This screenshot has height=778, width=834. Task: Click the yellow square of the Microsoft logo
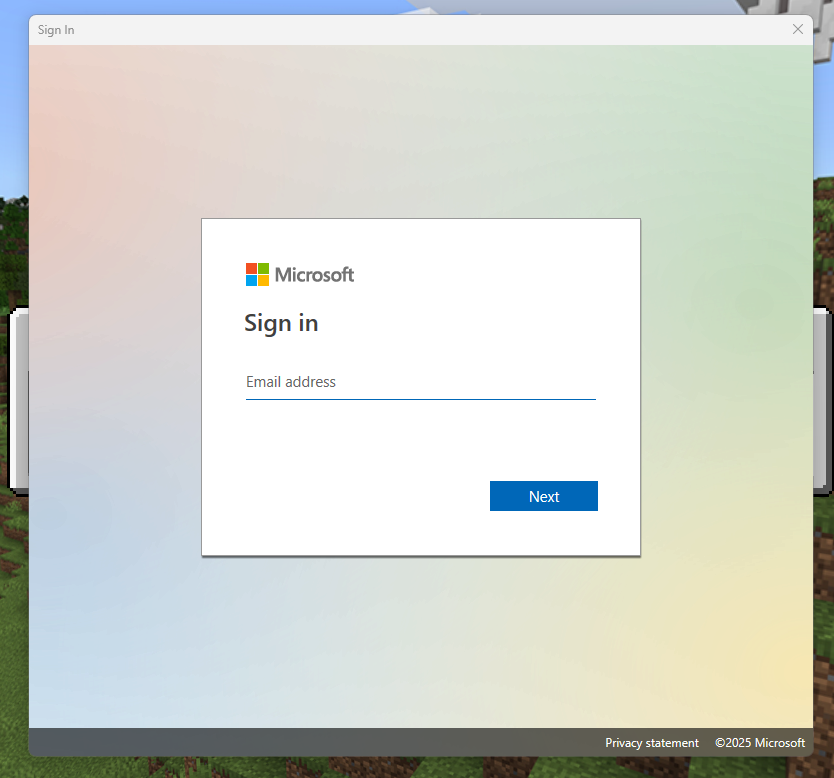(x=263, y=281)
